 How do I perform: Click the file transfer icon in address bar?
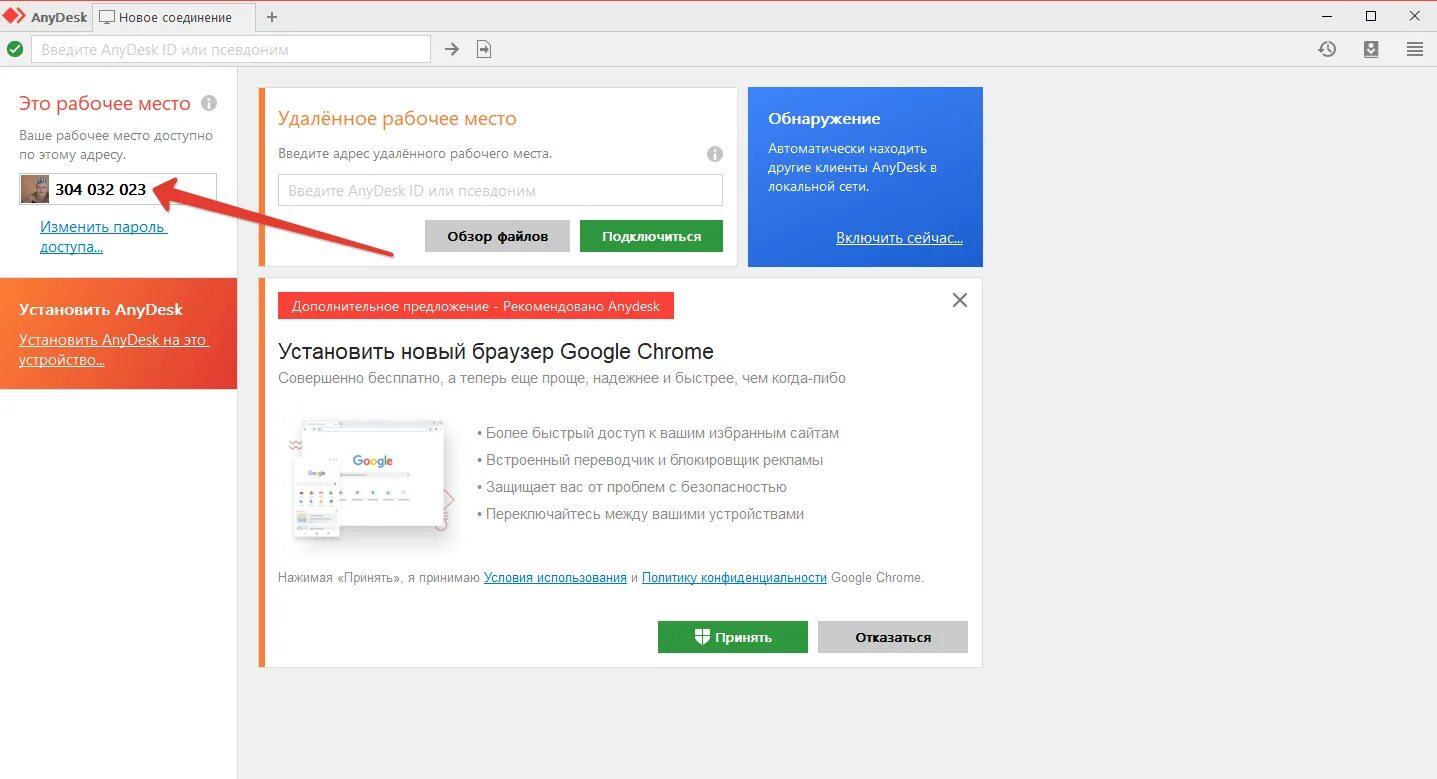point(484,49)
